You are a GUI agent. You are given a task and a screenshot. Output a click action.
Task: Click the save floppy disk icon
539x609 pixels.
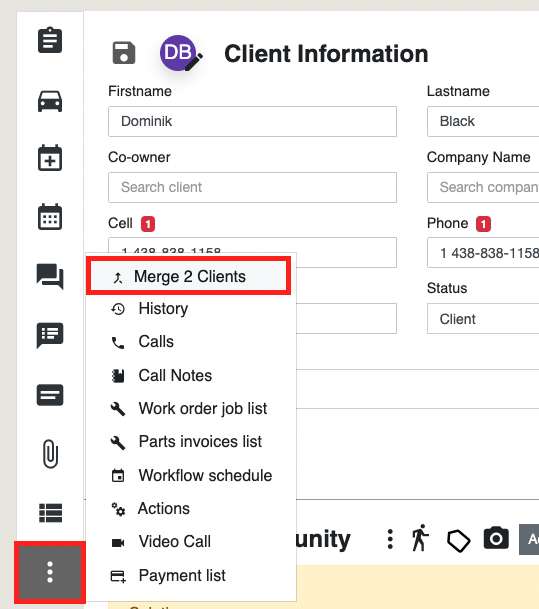click(x=124, y=53)
